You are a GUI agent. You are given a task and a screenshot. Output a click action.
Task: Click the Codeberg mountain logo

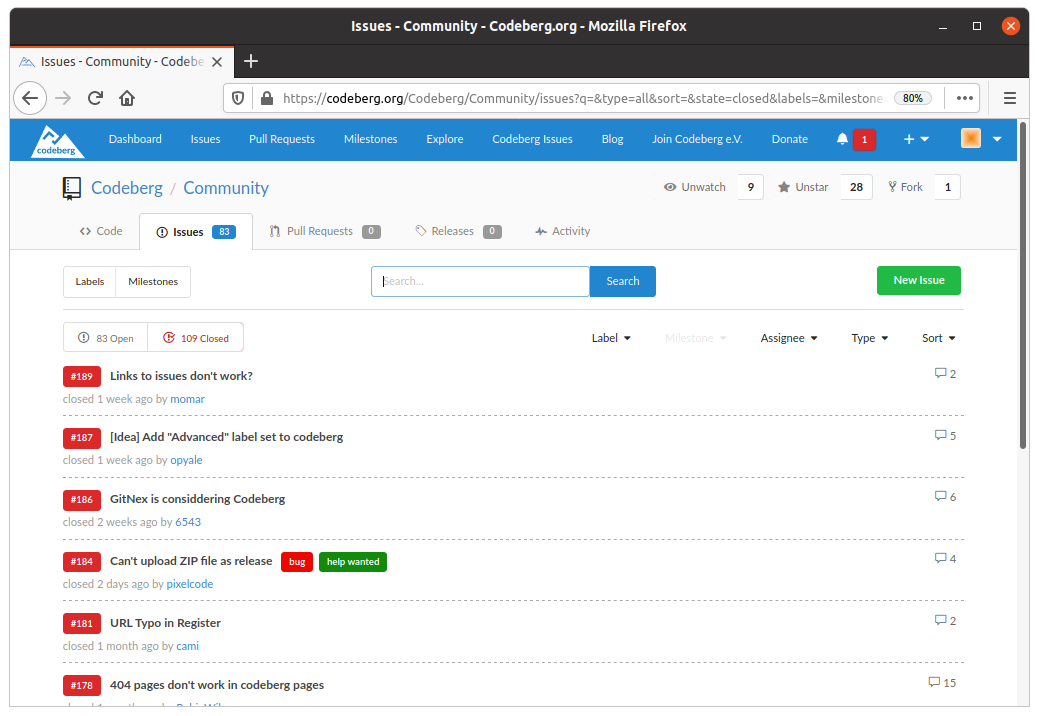(x=57, y=139)
